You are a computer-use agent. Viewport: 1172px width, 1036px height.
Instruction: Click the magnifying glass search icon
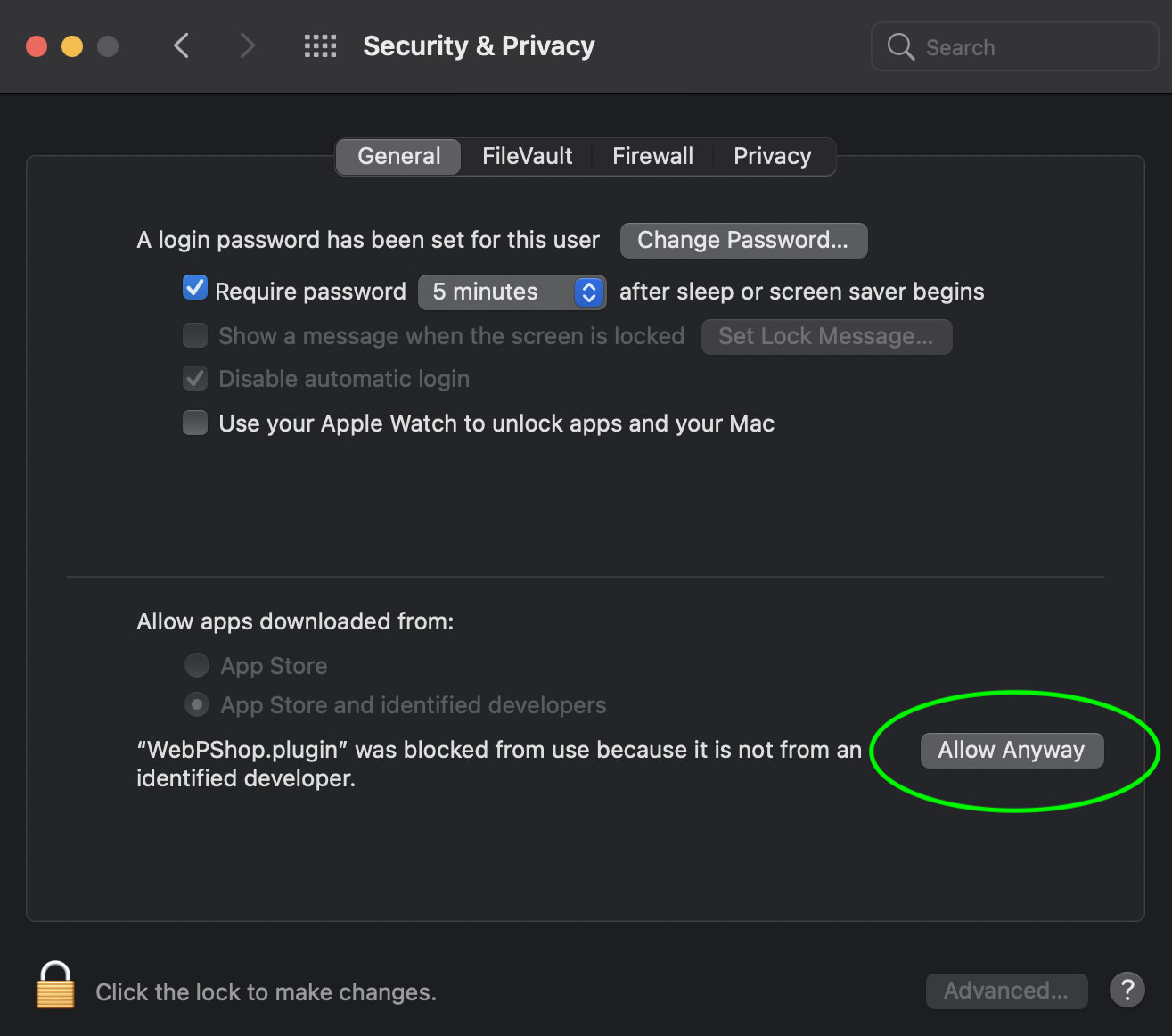click(901, 47)
